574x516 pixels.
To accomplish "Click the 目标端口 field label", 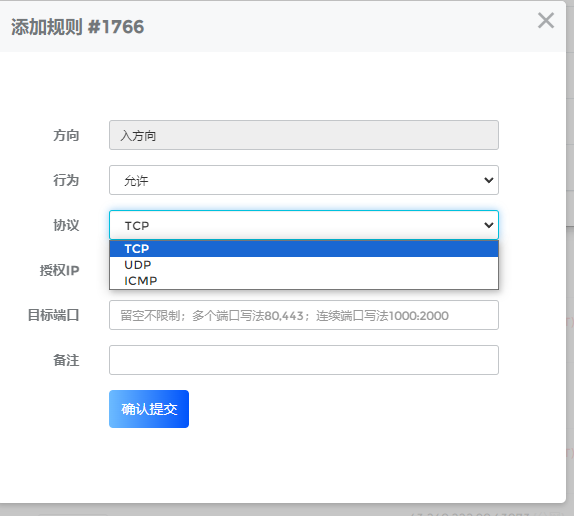I will [53, 315].
